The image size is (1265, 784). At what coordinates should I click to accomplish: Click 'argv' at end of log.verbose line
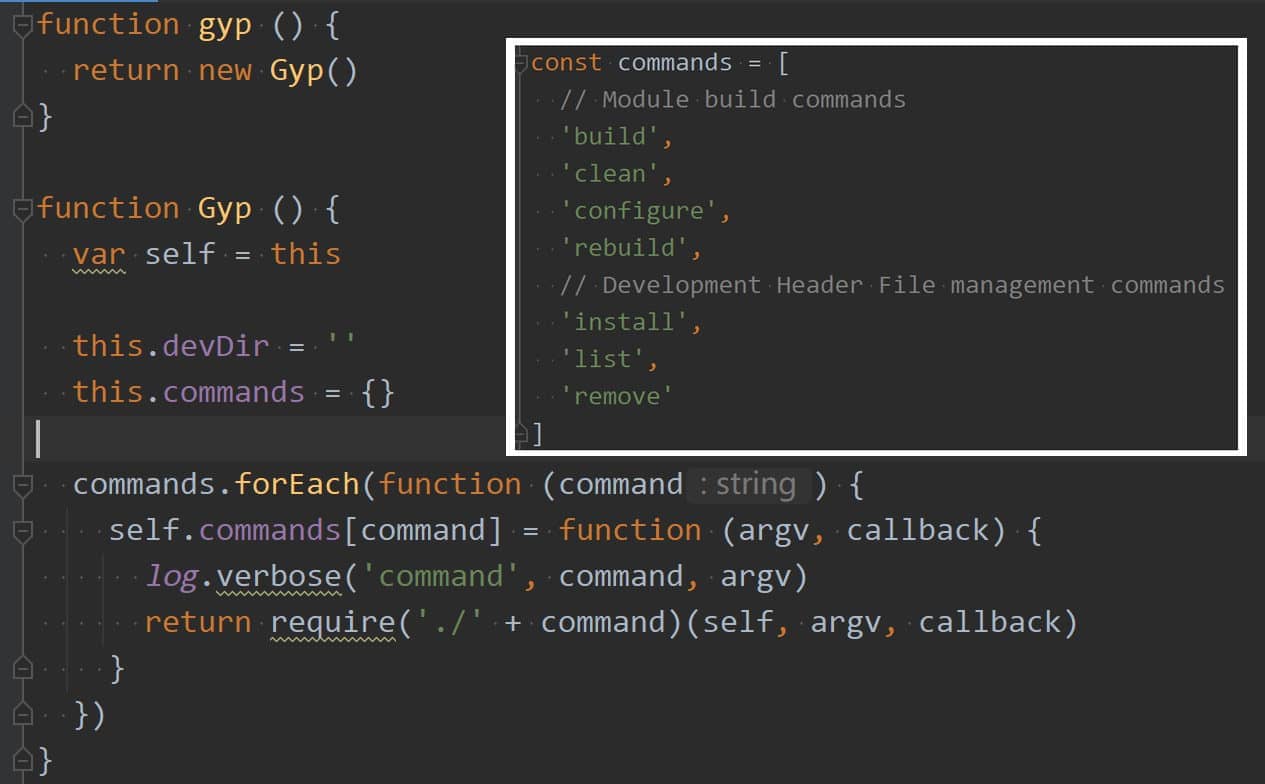756,577
